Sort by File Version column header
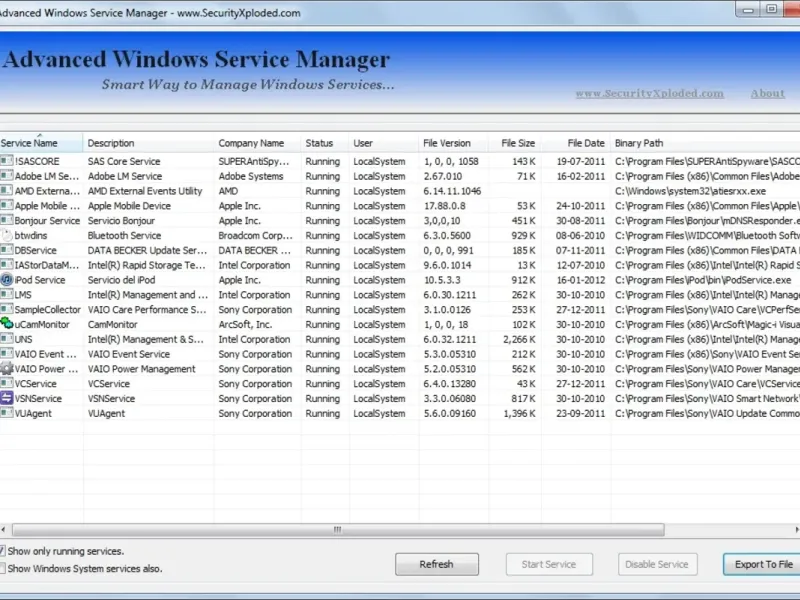The height and width of the screenshot is (600, 800). [453, 143]
